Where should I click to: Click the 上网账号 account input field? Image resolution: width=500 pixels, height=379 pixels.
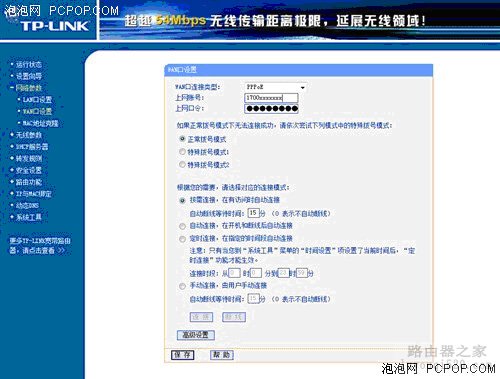click(271, 98)
